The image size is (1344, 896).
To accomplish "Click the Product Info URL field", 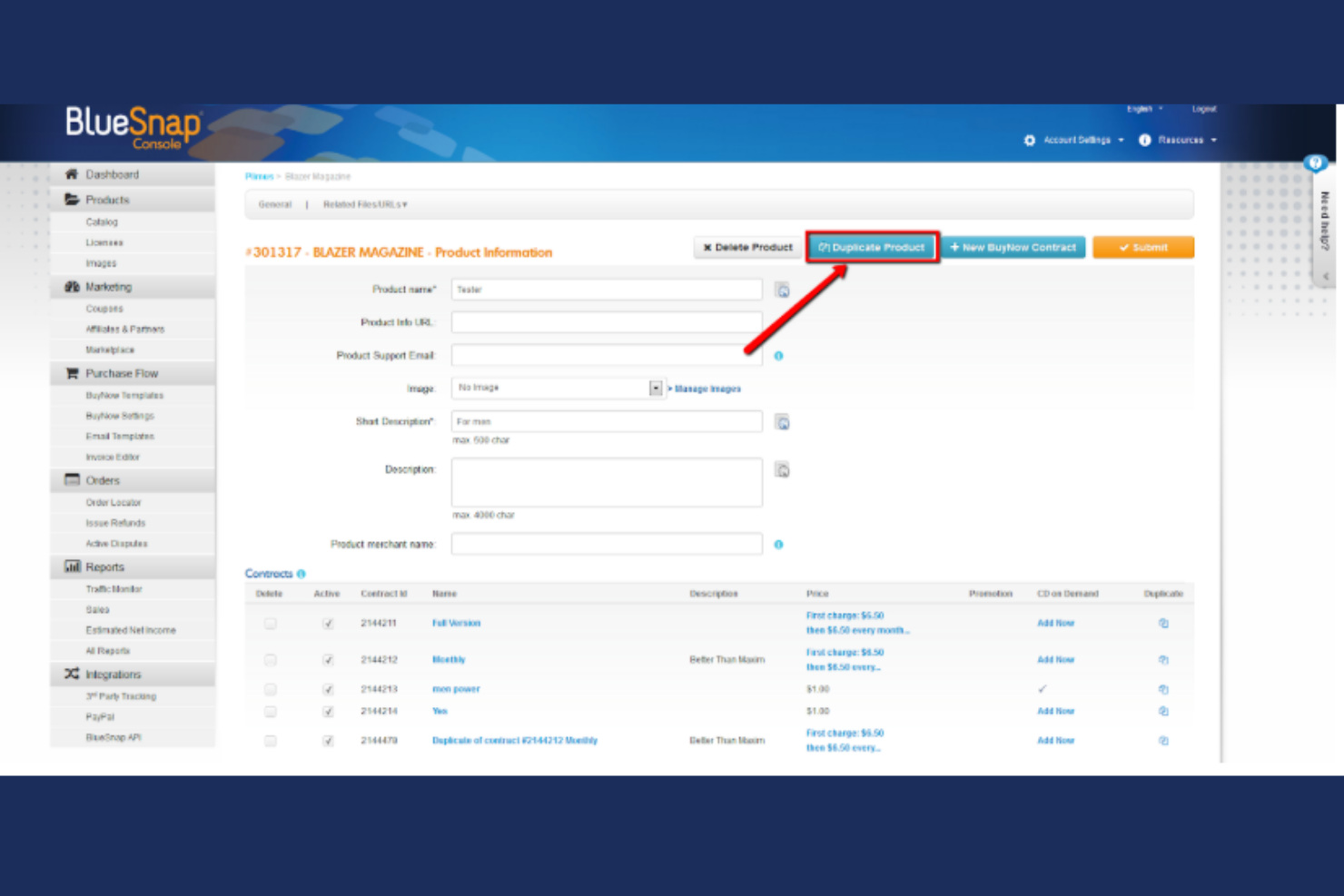I will 607,322.
